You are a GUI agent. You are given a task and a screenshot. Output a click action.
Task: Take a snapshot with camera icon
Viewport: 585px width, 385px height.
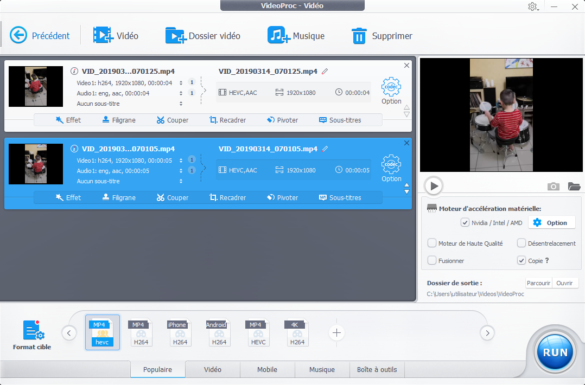pyautogui.click(x=553, y=186)
